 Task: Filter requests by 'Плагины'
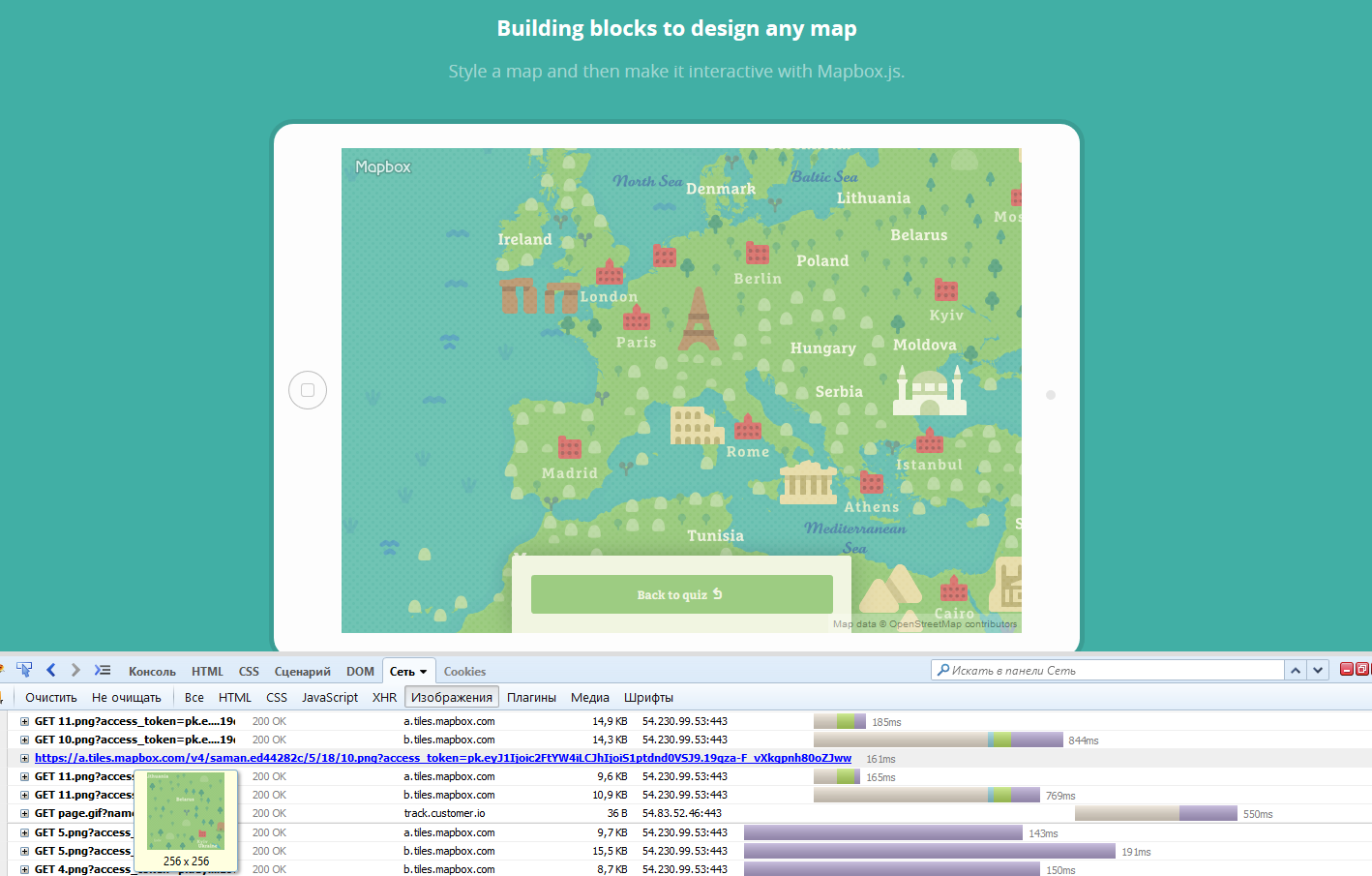(532, 697)
